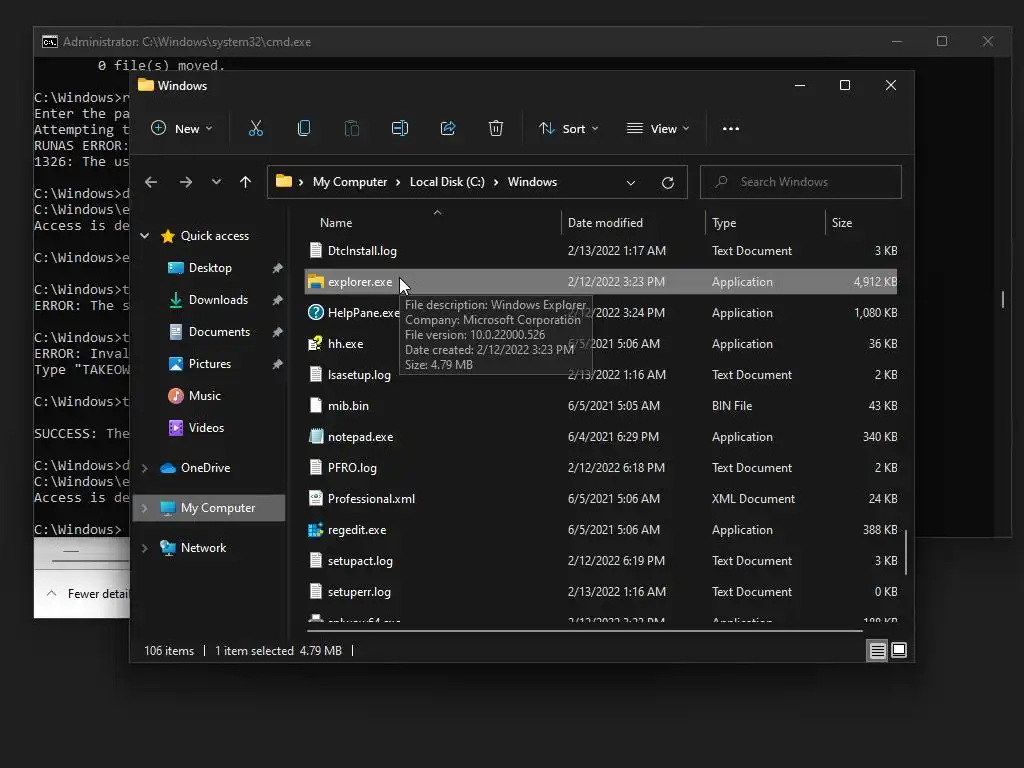This screenshot has height=768, width=1024.
Task: Open the See more three-dots menu
Action: click(731, 129)
